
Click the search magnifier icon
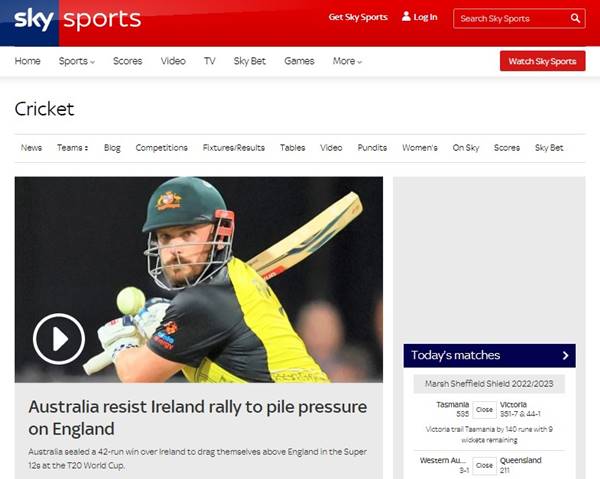575,18
